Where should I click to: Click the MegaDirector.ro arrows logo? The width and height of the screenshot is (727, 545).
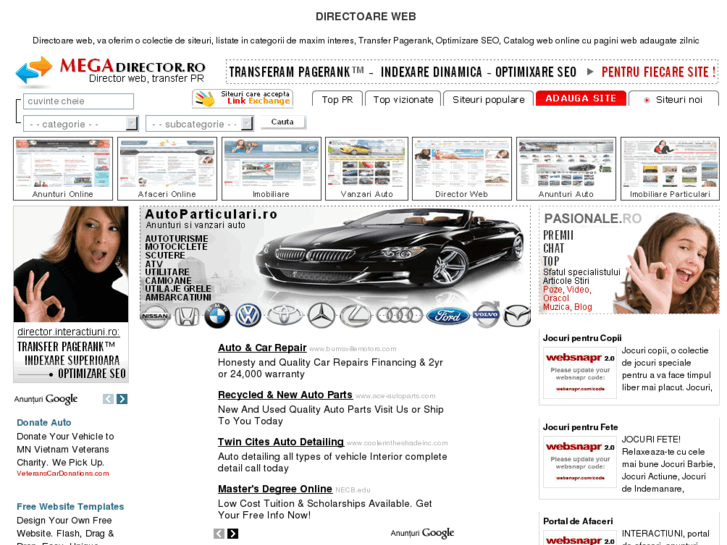tap(34, 71)
